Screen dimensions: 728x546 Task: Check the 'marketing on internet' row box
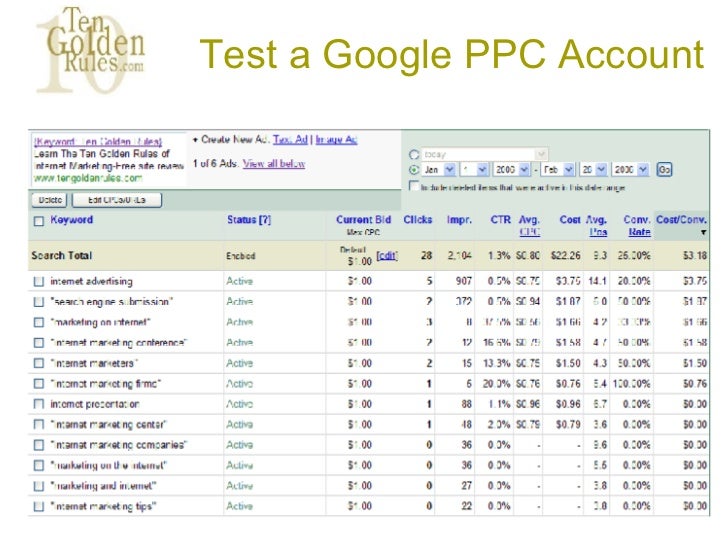click(39, 322)
